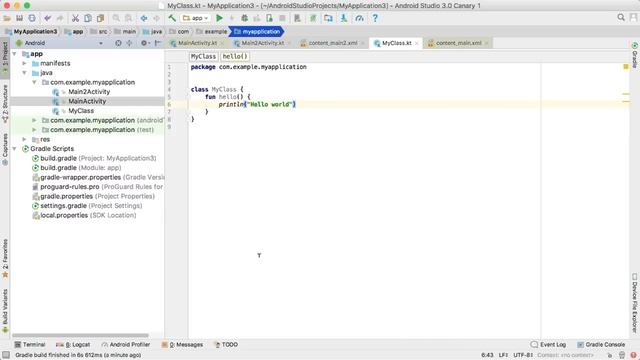The image size is (640, 360).
Task: Toggle the Build Variants side panel
Action: [5, 310]
